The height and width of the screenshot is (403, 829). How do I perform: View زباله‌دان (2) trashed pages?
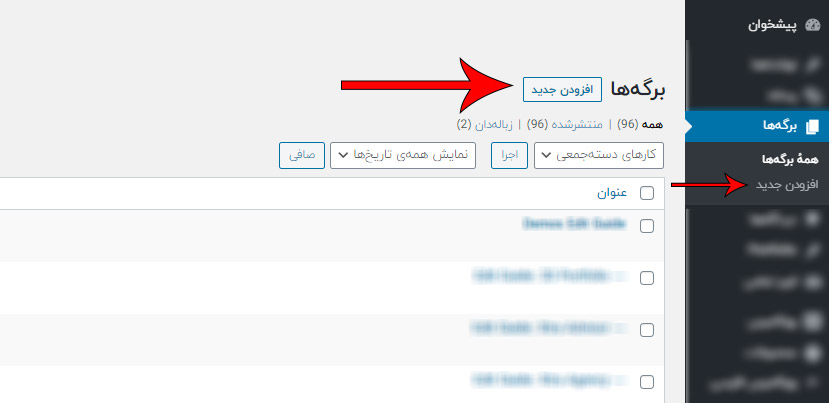coord(485,124)
